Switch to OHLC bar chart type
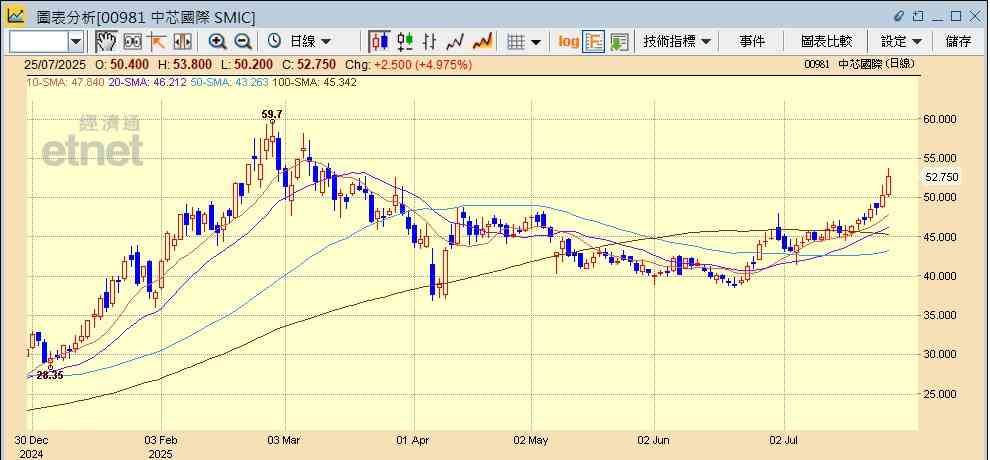This screenshot has width=990, height=460. (429, 42)
